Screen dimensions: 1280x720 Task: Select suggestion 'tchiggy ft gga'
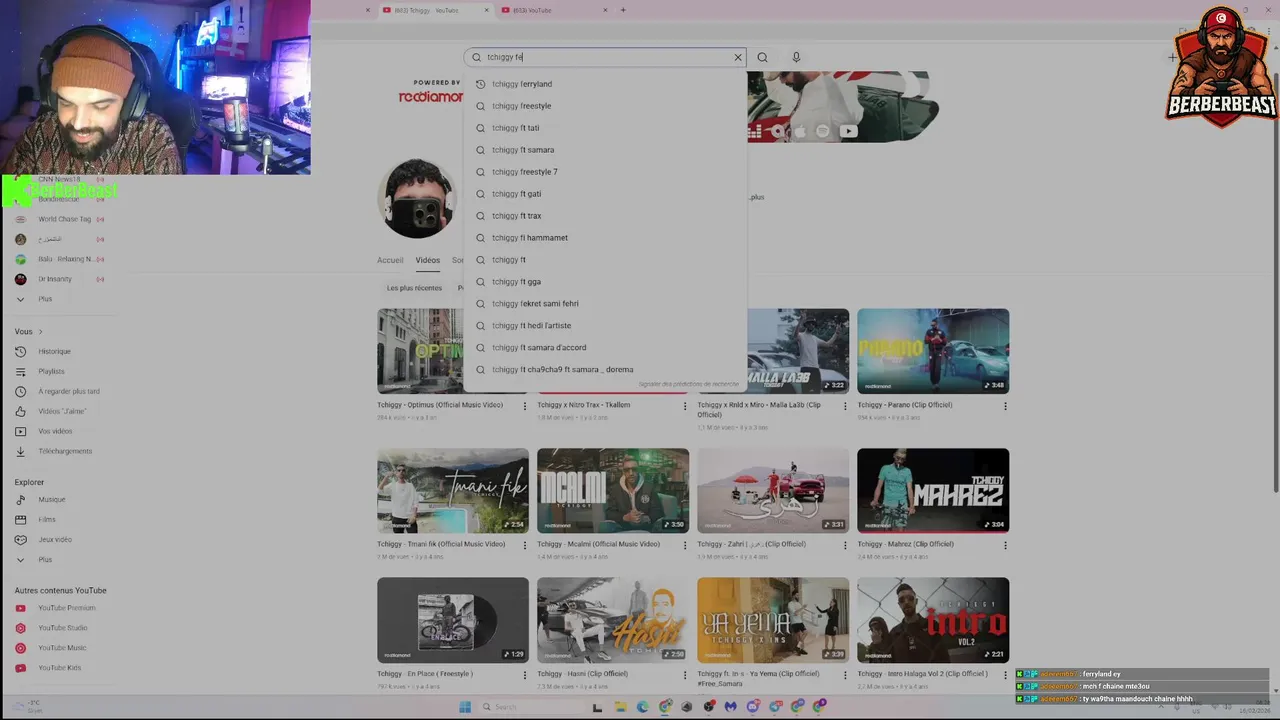(605, 282)
